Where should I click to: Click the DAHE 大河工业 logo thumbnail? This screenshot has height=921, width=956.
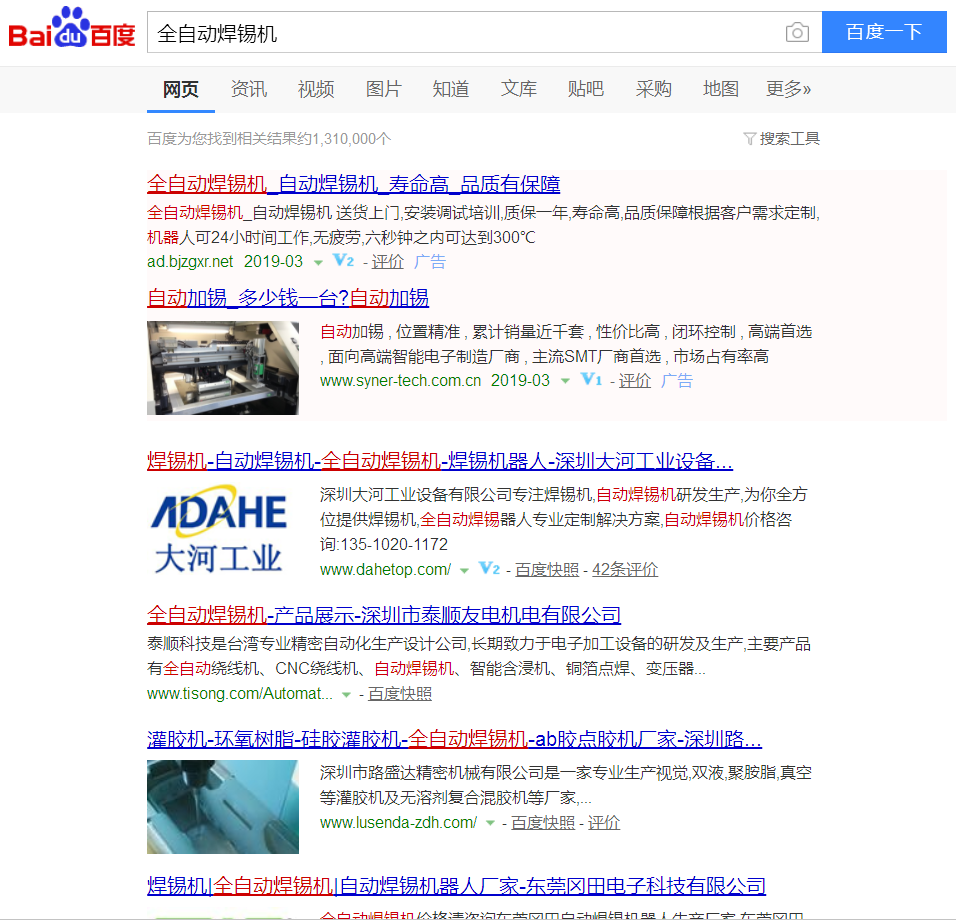(223, 530)
